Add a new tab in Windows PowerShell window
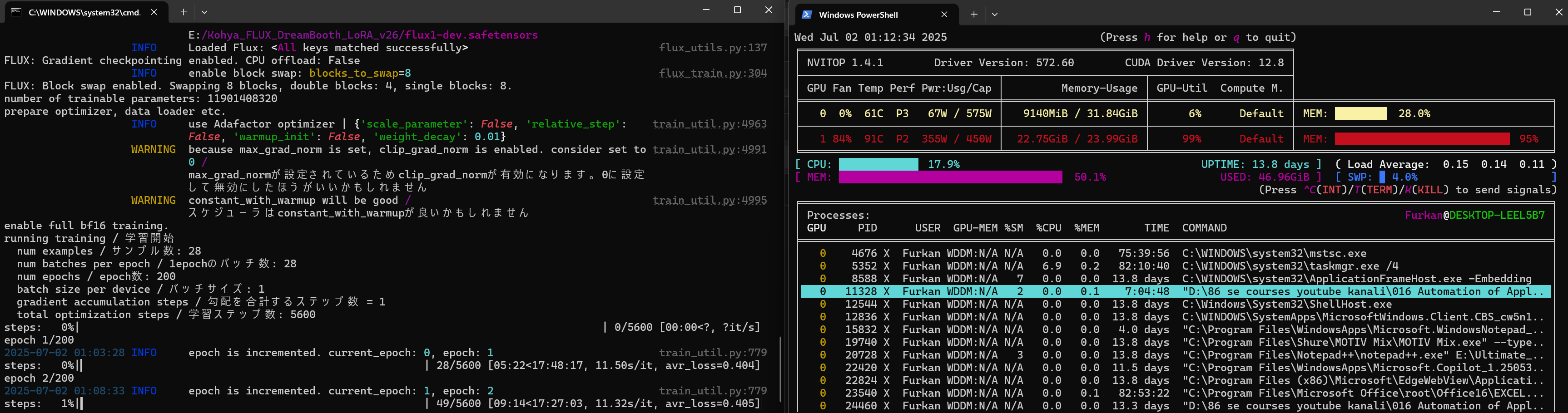Image resolution: width=1568 pixels, height=413 pixels. click(x=973, y=15)
